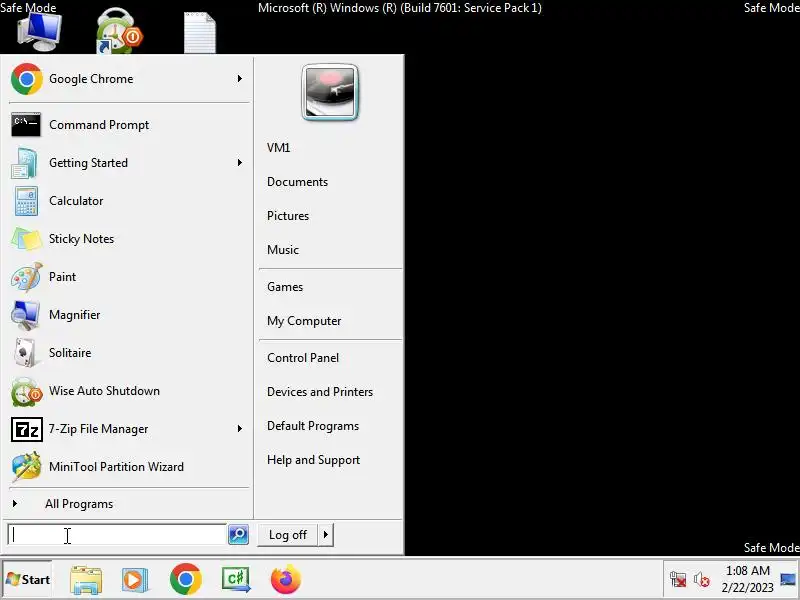This screenshot has height=600, width=800.
Task: Click the Calculator label text
Action: point(76,201)
